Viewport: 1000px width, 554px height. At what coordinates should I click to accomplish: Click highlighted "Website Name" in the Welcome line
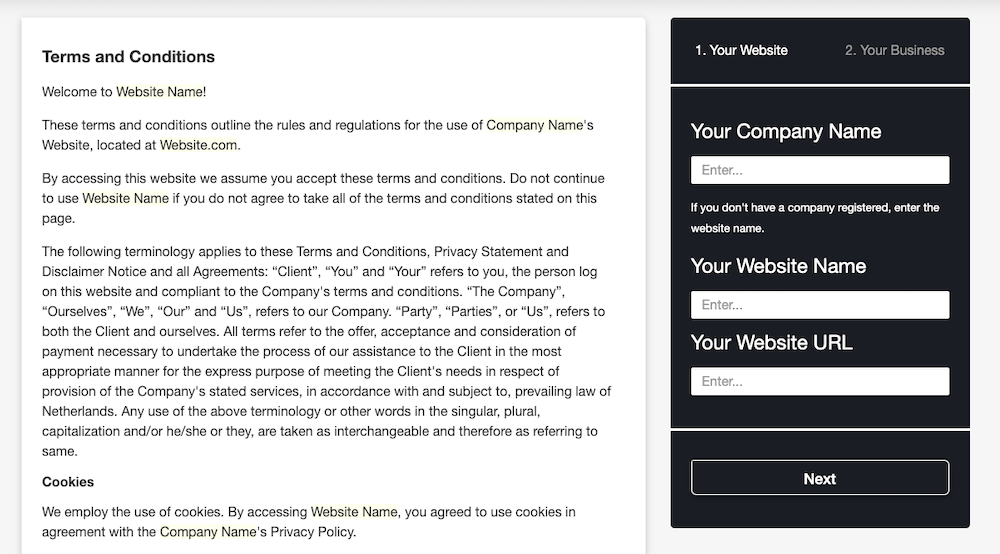(159, 92)
